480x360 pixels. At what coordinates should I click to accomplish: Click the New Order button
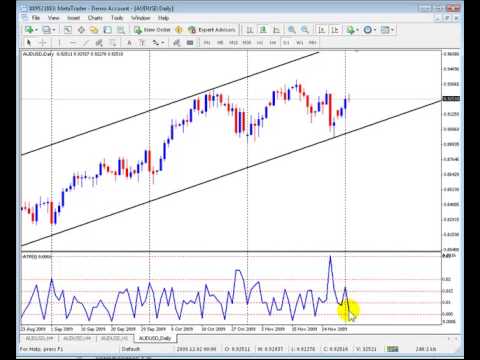click(152, 30)
